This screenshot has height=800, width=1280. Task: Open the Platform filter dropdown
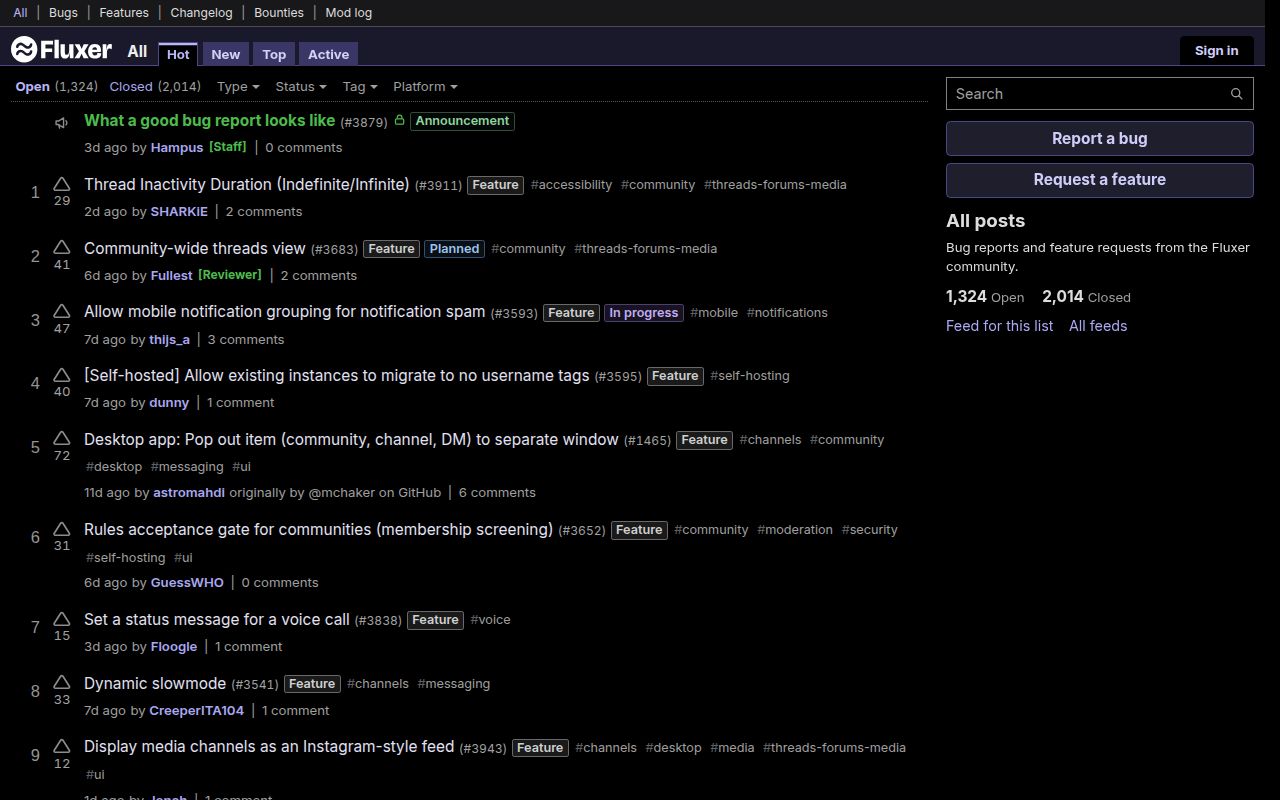point(425,87)
